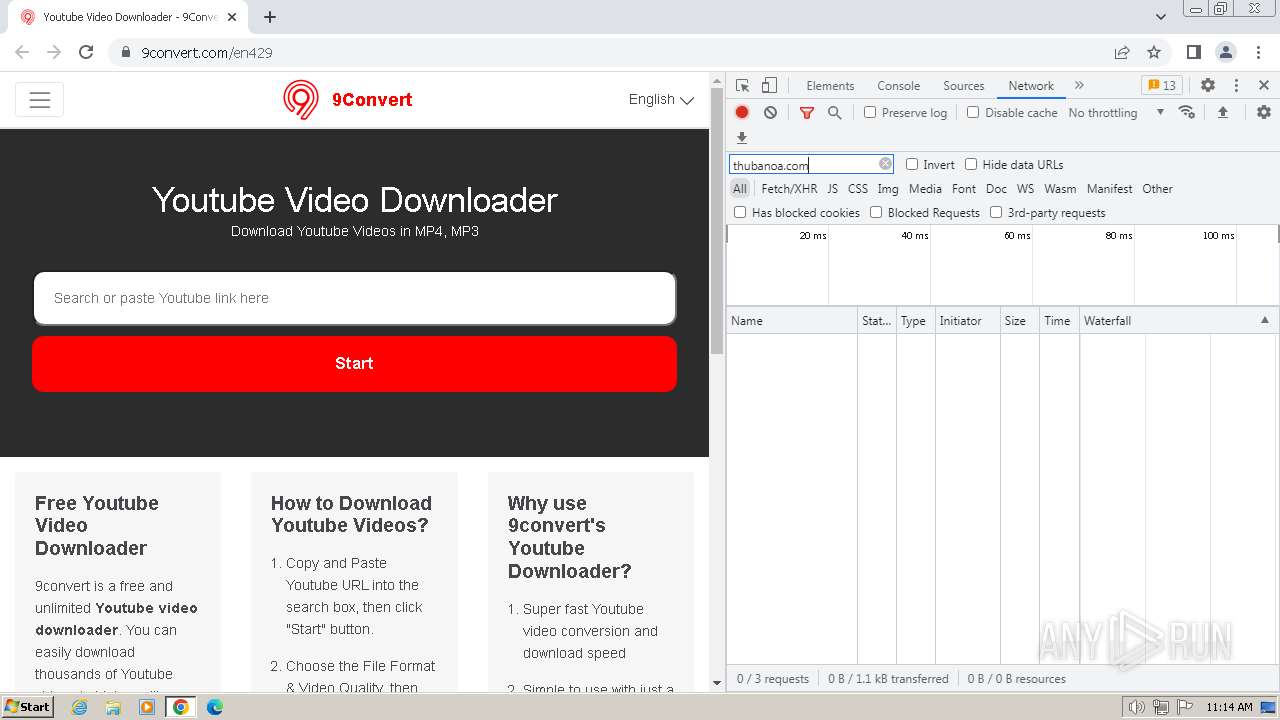This screenshot has height=720, width=1280.
Task: Switch to the Elements tab
Action: click(x=830, y=86)
